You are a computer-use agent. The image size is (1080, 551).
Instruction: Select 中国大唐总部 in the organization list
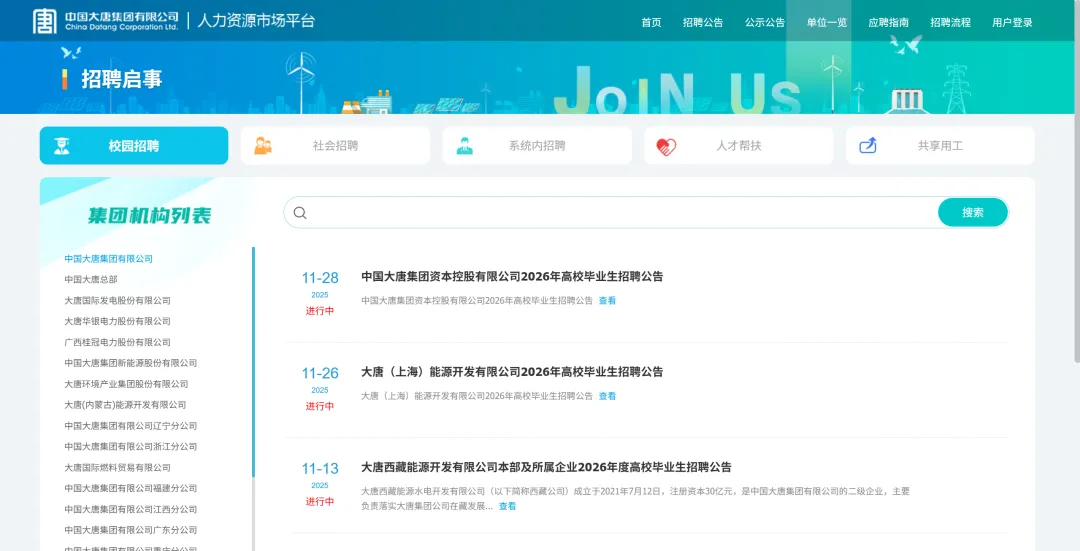point(91,280)
